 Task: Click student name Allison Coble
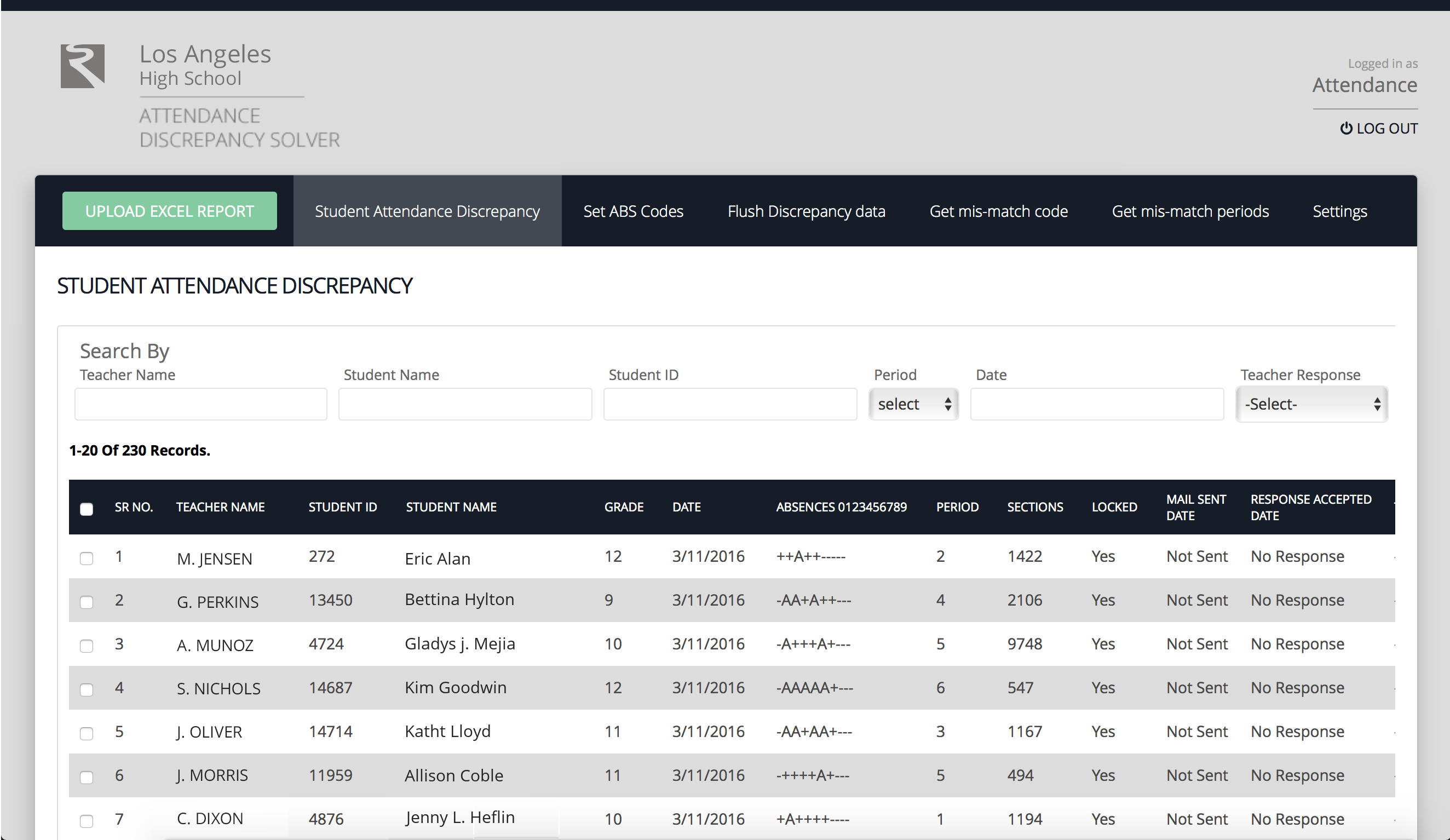[x=453, y=775]
